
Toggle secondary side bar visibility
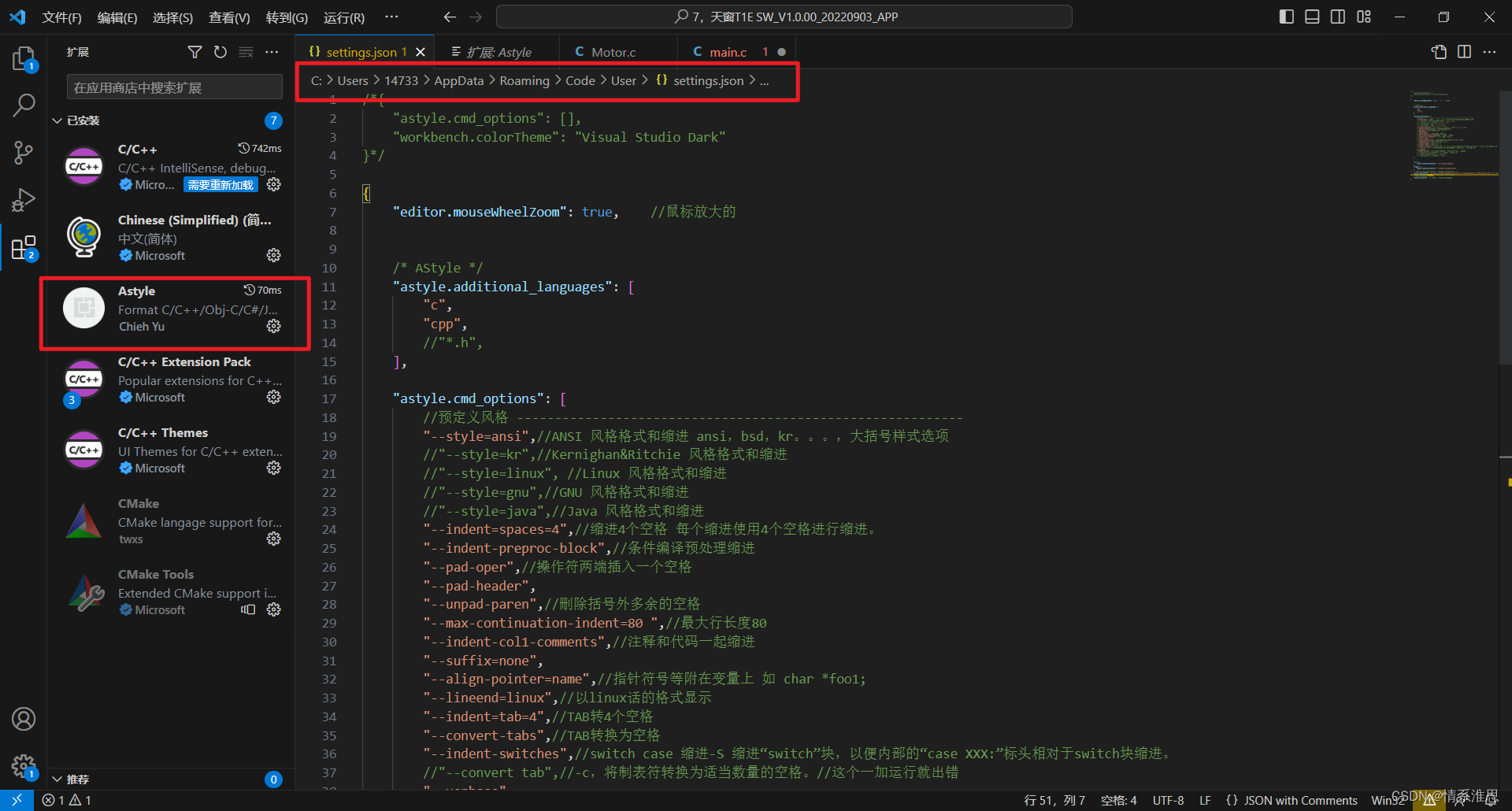click(1338, 17)
